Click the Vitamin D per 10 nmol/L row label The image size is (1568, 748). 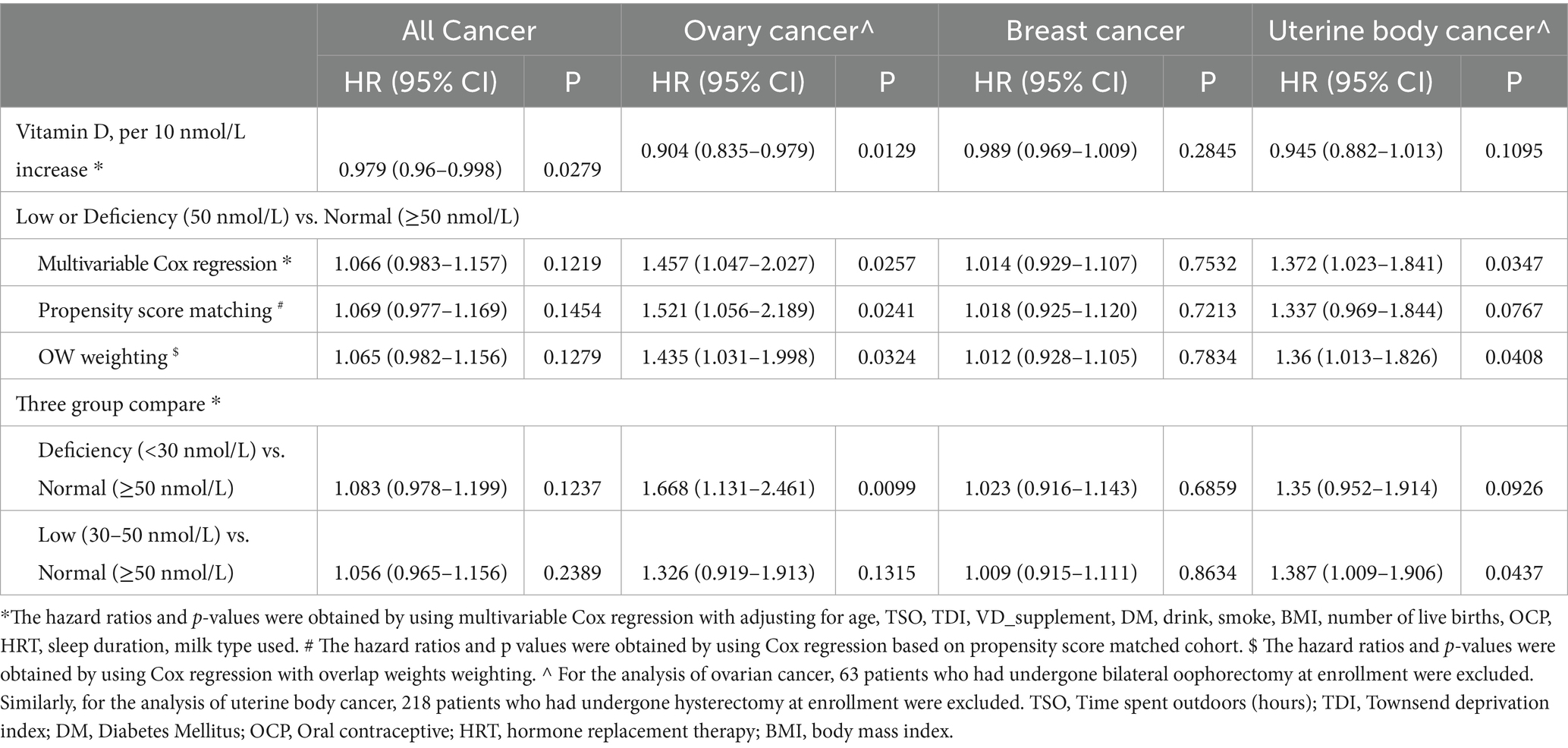[x=131, y=150]
